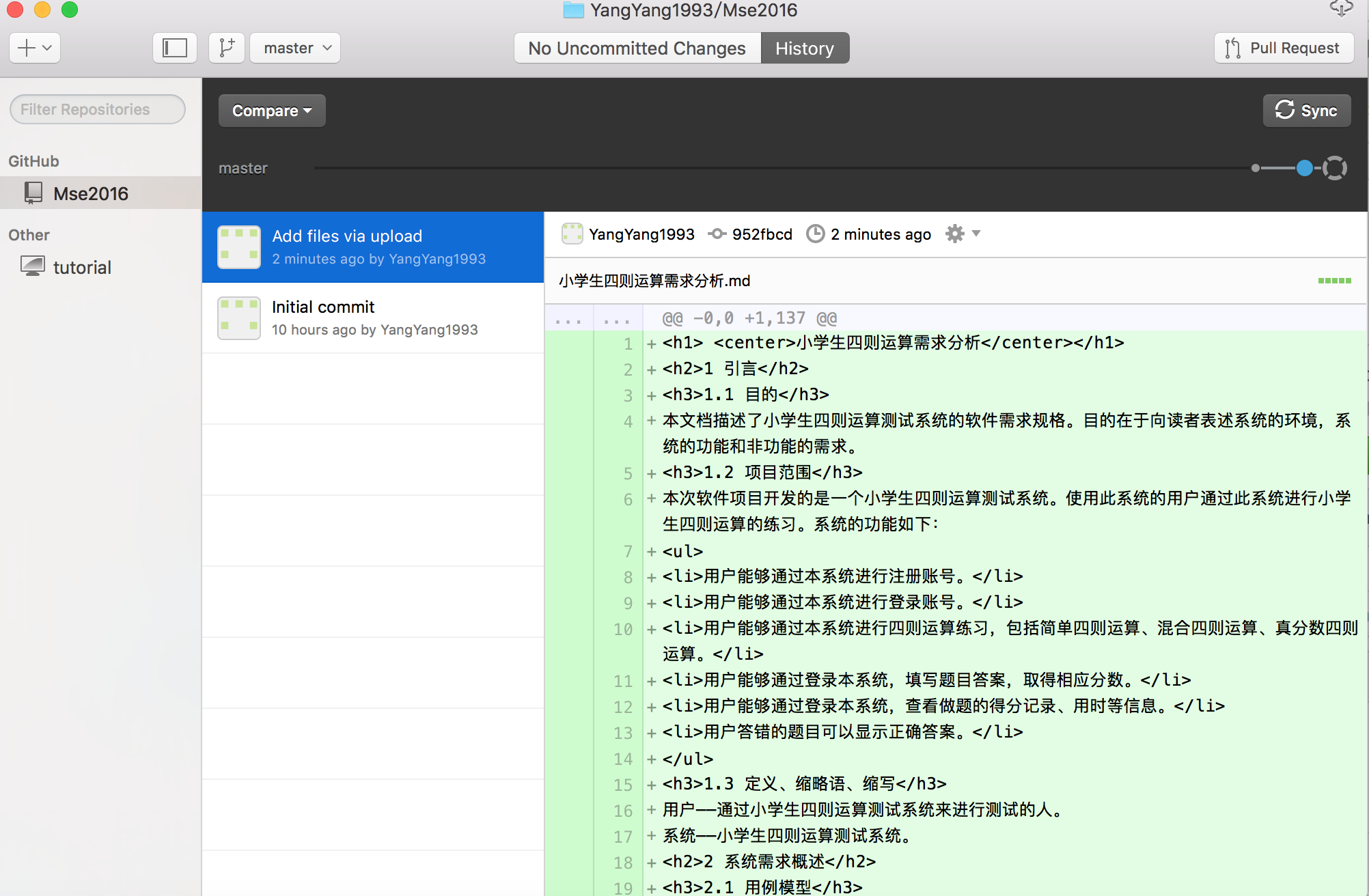Click the file name 小学生四则运算需求分析.md
The height and width of the screenshot is (896, 1369).
tap(654, 281)
